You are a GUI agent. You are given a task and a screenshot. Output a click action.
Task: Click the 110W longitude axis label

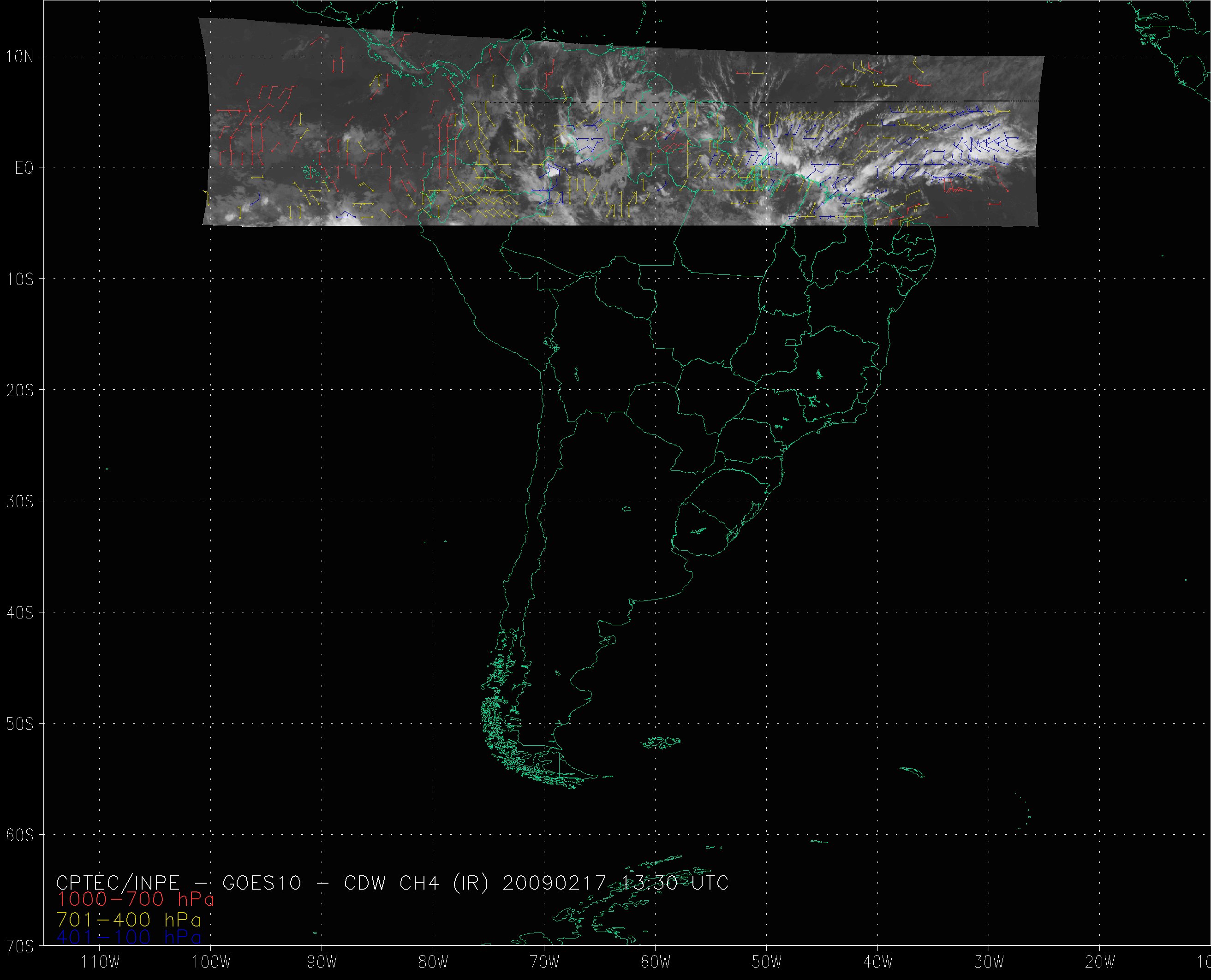tap(100, 962)
